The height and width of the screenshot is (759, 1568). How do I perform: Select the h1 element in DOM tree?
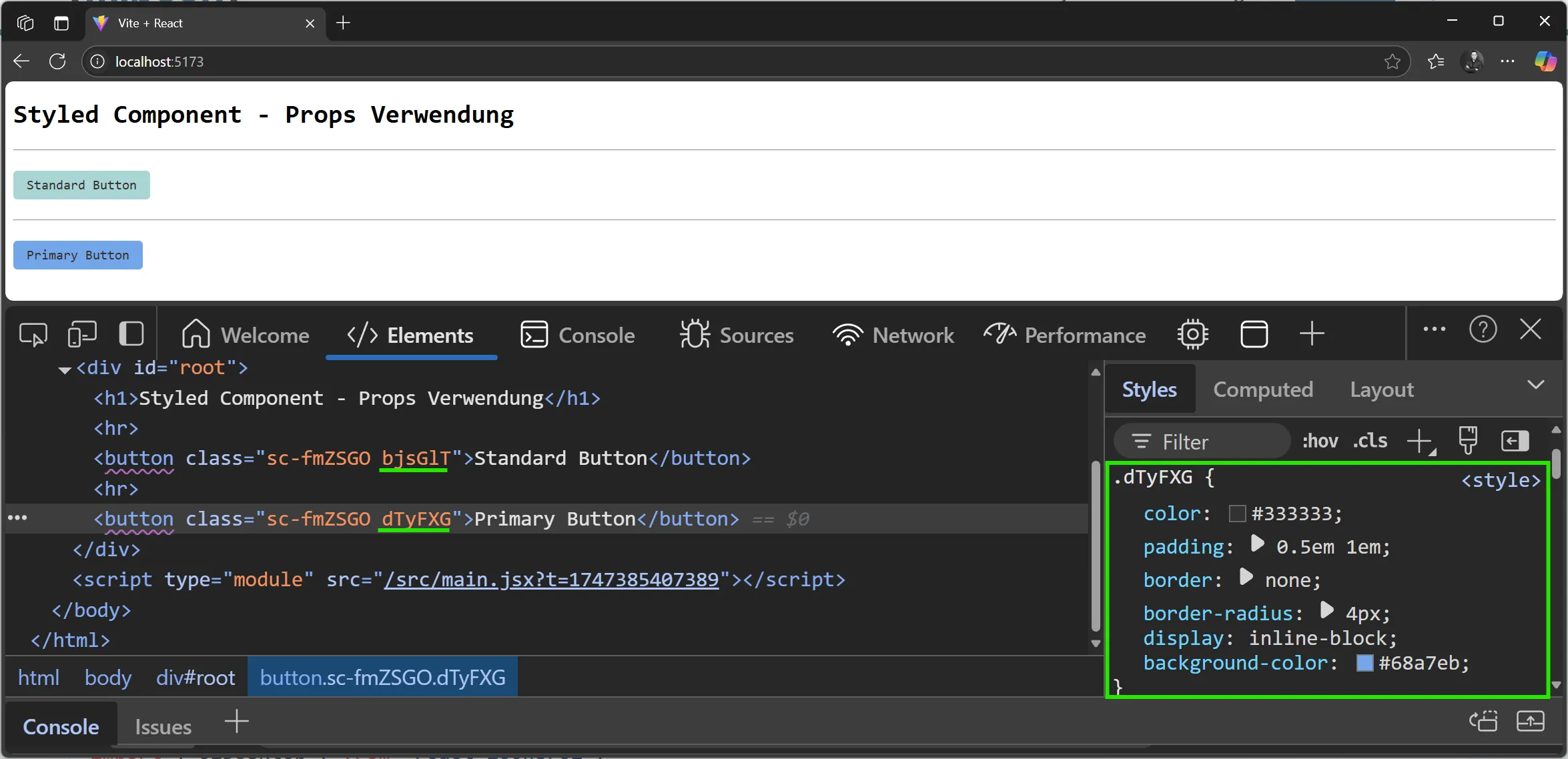[347, 398]
